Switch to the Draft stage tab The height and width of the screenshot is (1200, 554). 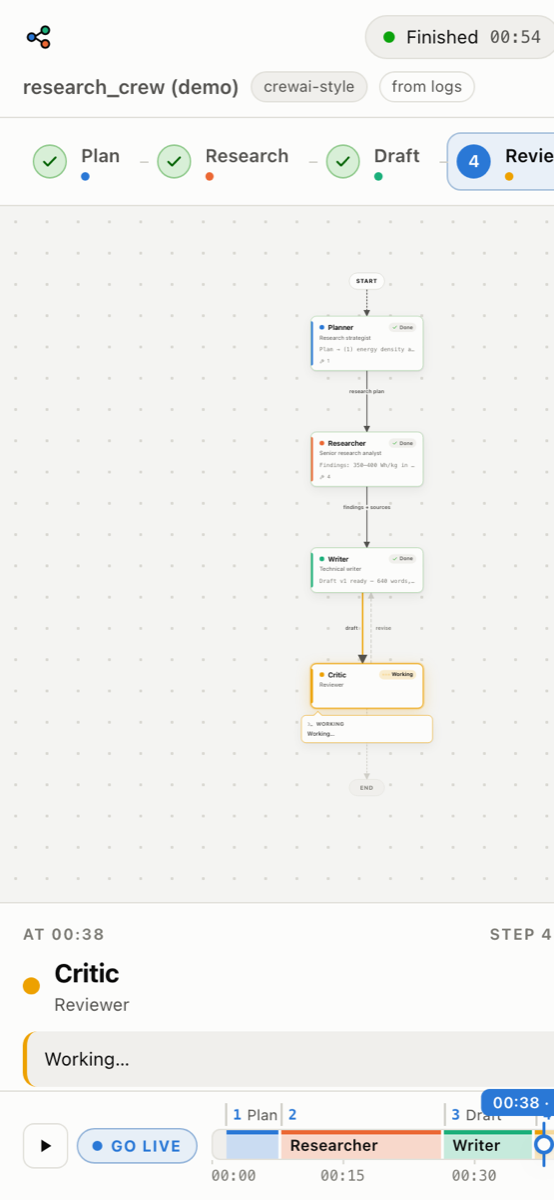[x=373, y=160]
